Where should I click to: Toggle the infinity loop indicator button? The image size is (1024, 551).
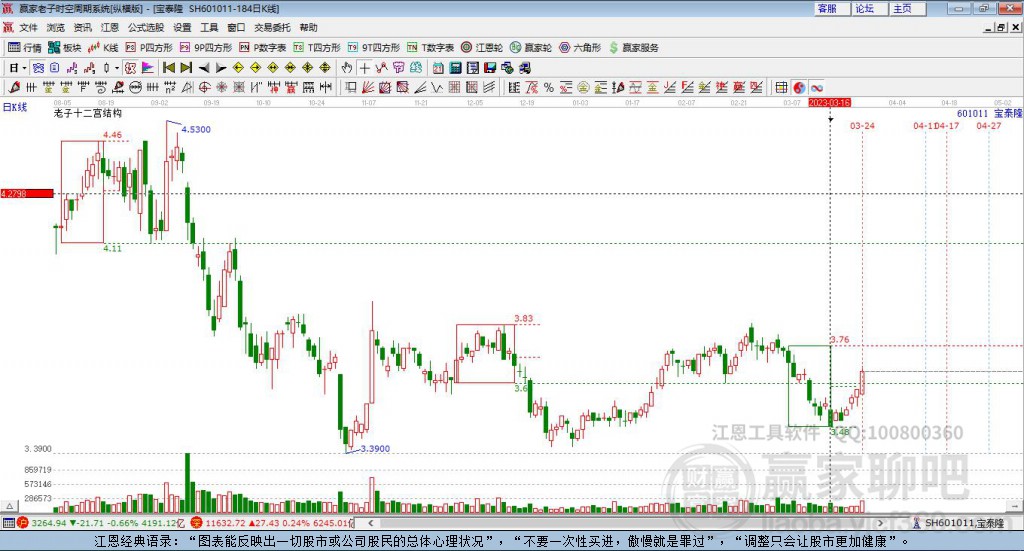(x=816, y=87)
